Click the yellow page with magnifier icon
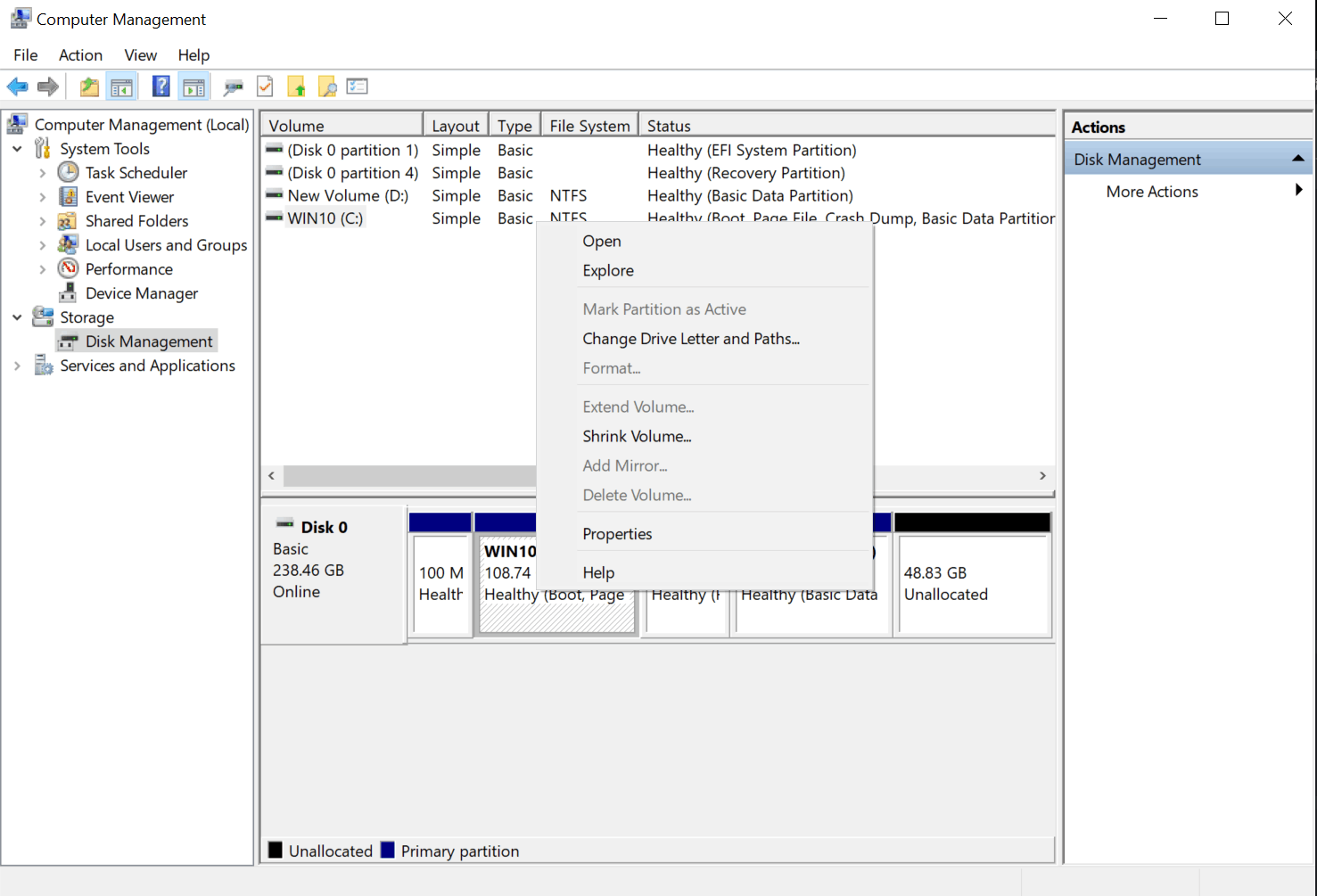Image resolution: width=1317 pixels, height=896 pixels. (x=327, y=86)
